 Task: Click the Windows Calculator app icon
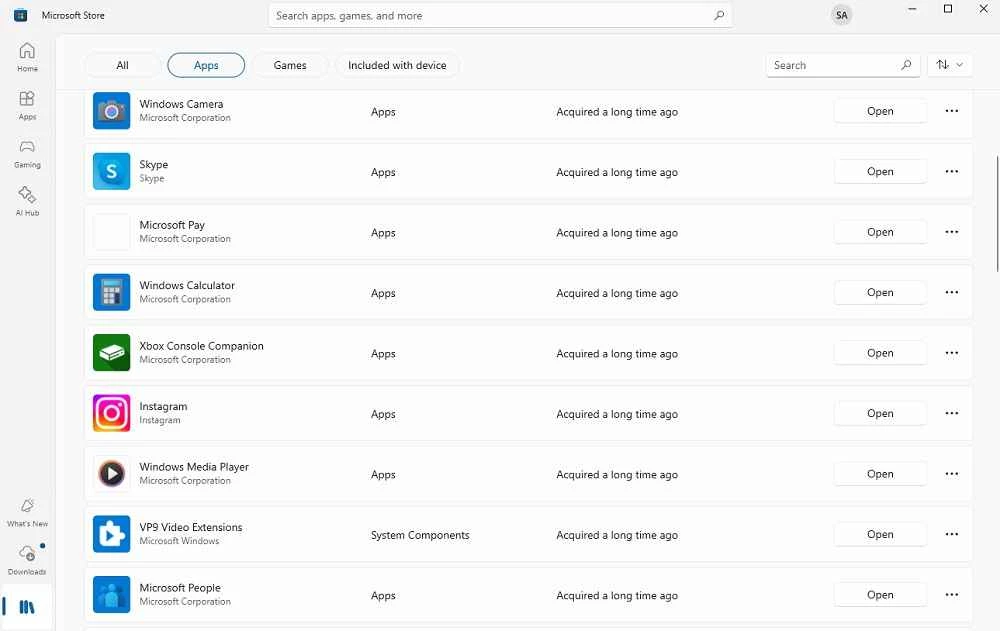pyautogui.click(x=111, y=292)
